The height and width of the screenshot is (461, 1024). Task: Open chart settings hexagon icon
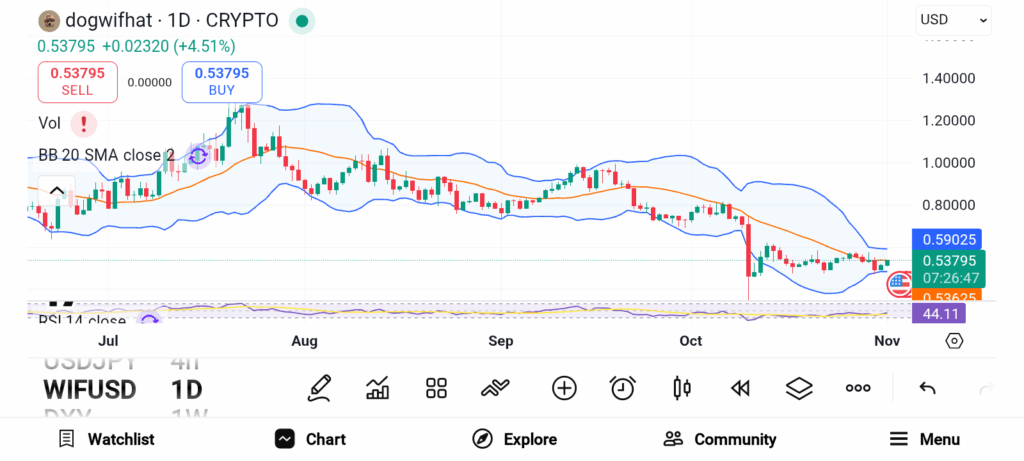(954, 341)
